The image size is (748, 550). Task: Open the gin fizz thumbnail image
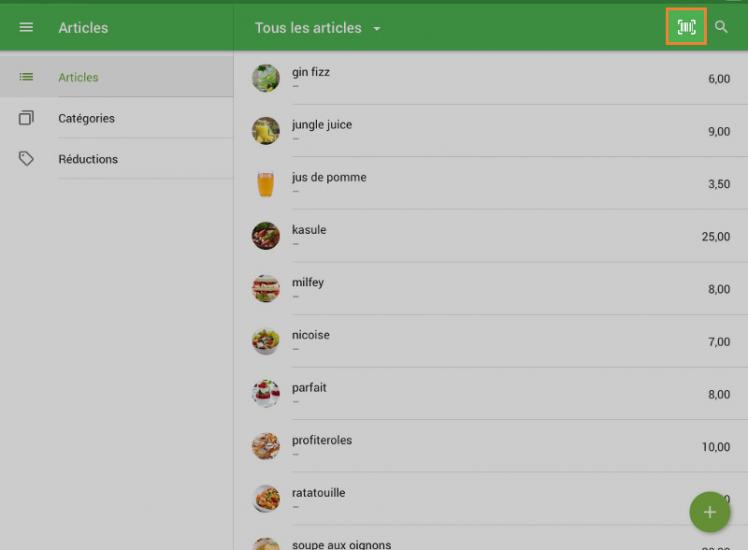click(265, 79)
